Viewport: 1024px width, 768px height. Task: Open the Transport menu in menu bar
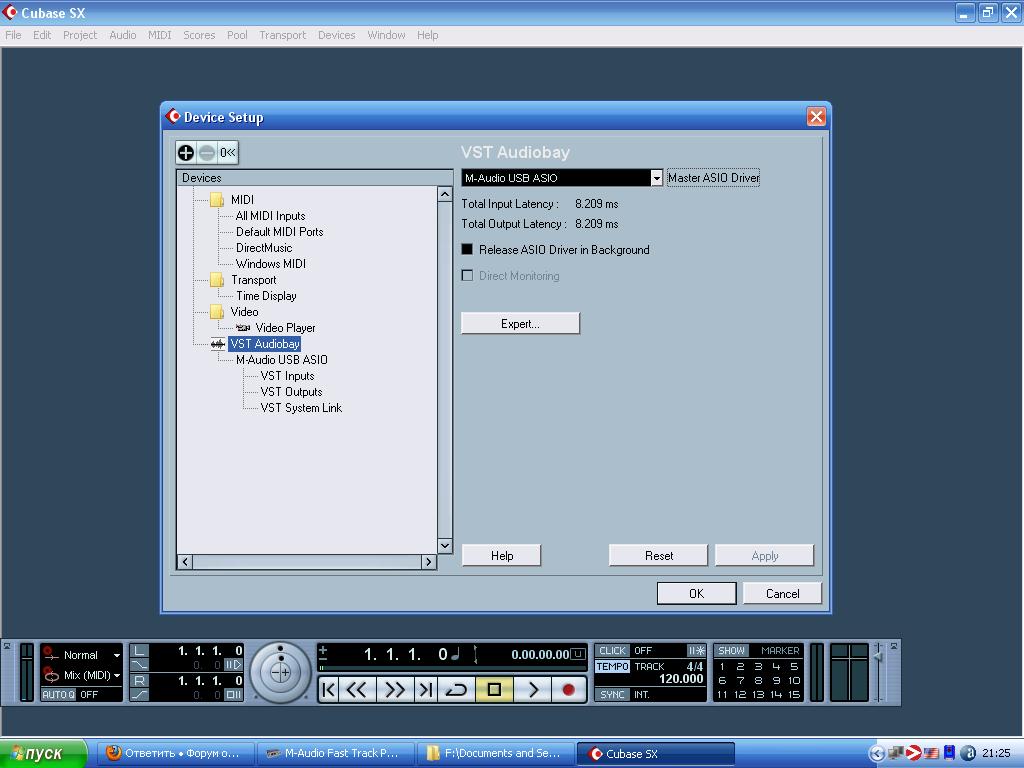point(282,35)
